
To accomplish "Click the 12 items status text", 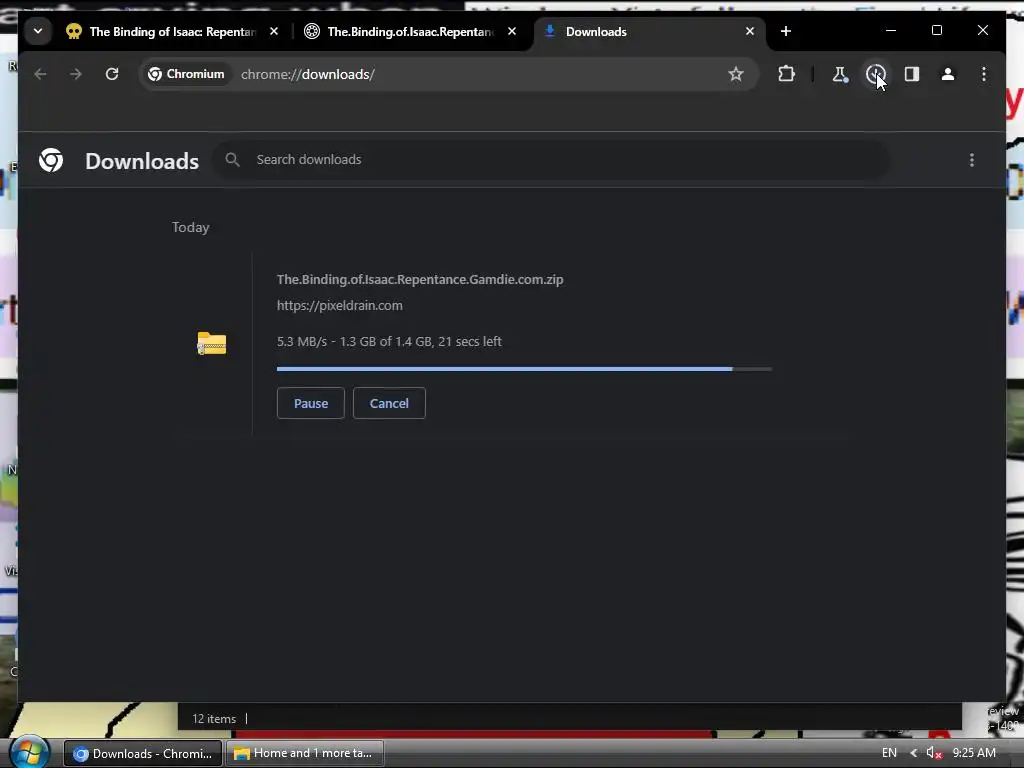I will tap(214, 719).
